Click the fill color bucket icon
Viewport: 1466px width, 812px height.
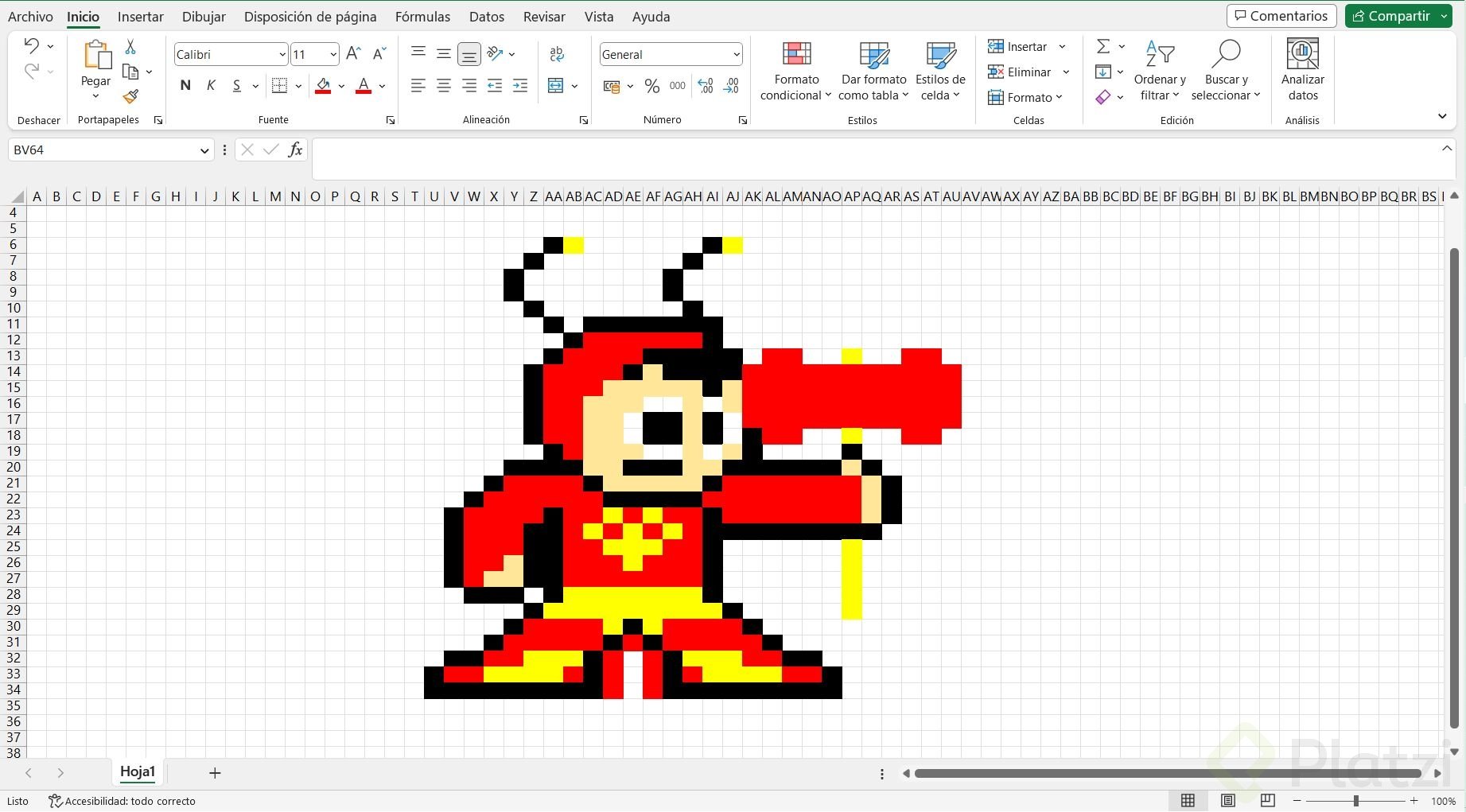[x=323, y=85]
